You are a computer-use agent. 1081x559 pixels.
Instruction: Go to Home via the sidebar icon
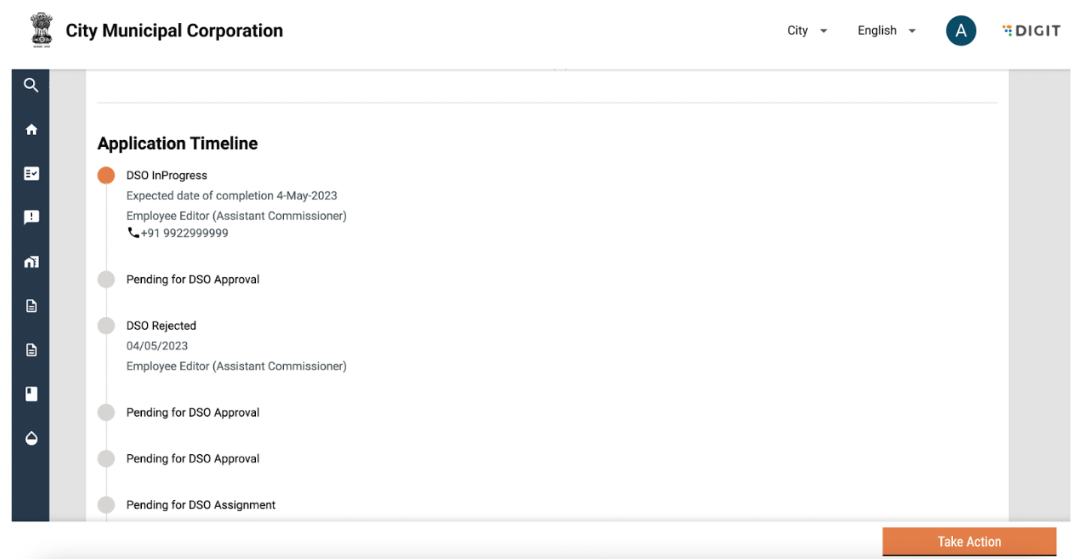pos(31,130)
